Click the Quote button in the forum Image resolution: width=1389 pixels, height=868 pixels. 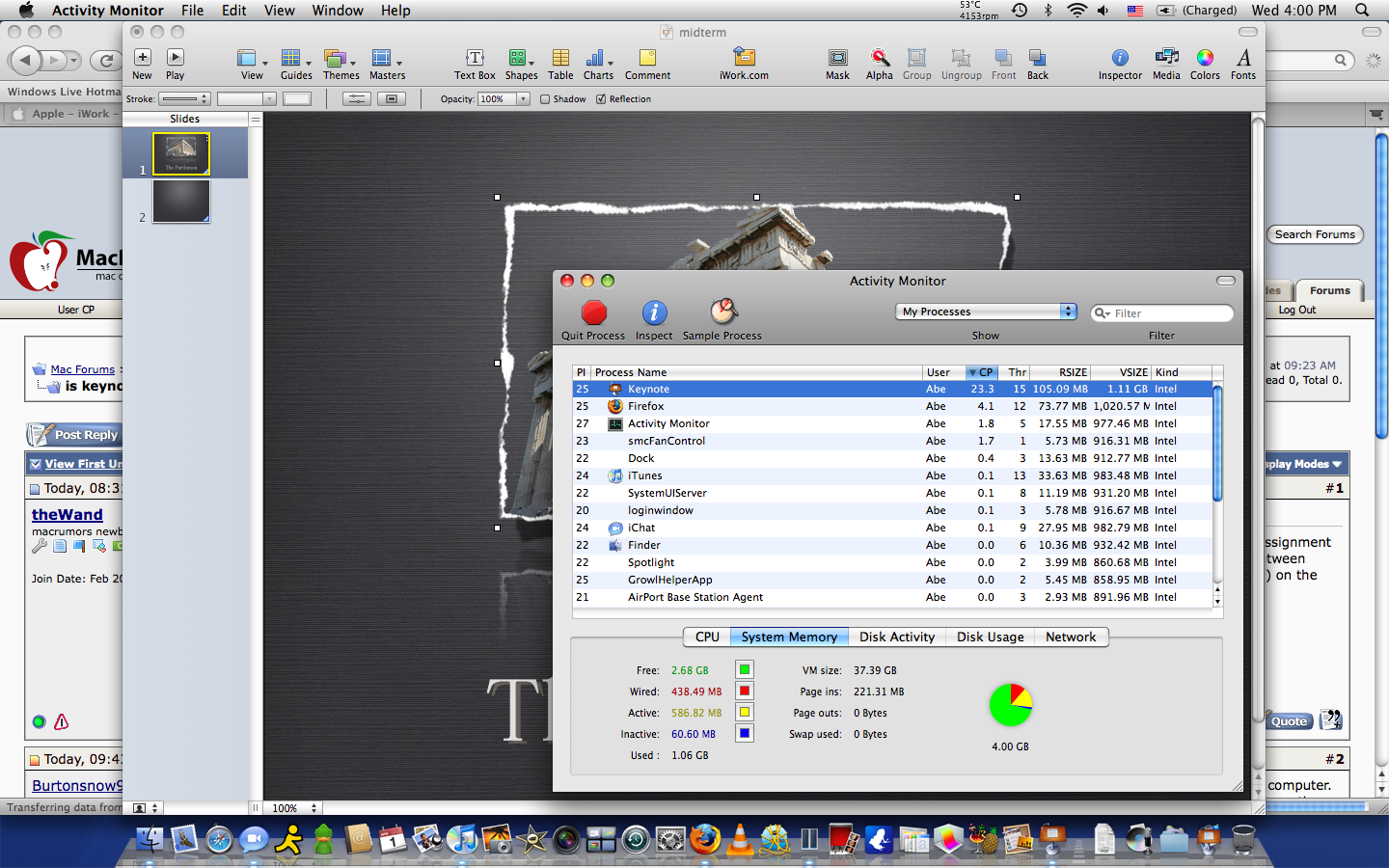click(1289, 721)
